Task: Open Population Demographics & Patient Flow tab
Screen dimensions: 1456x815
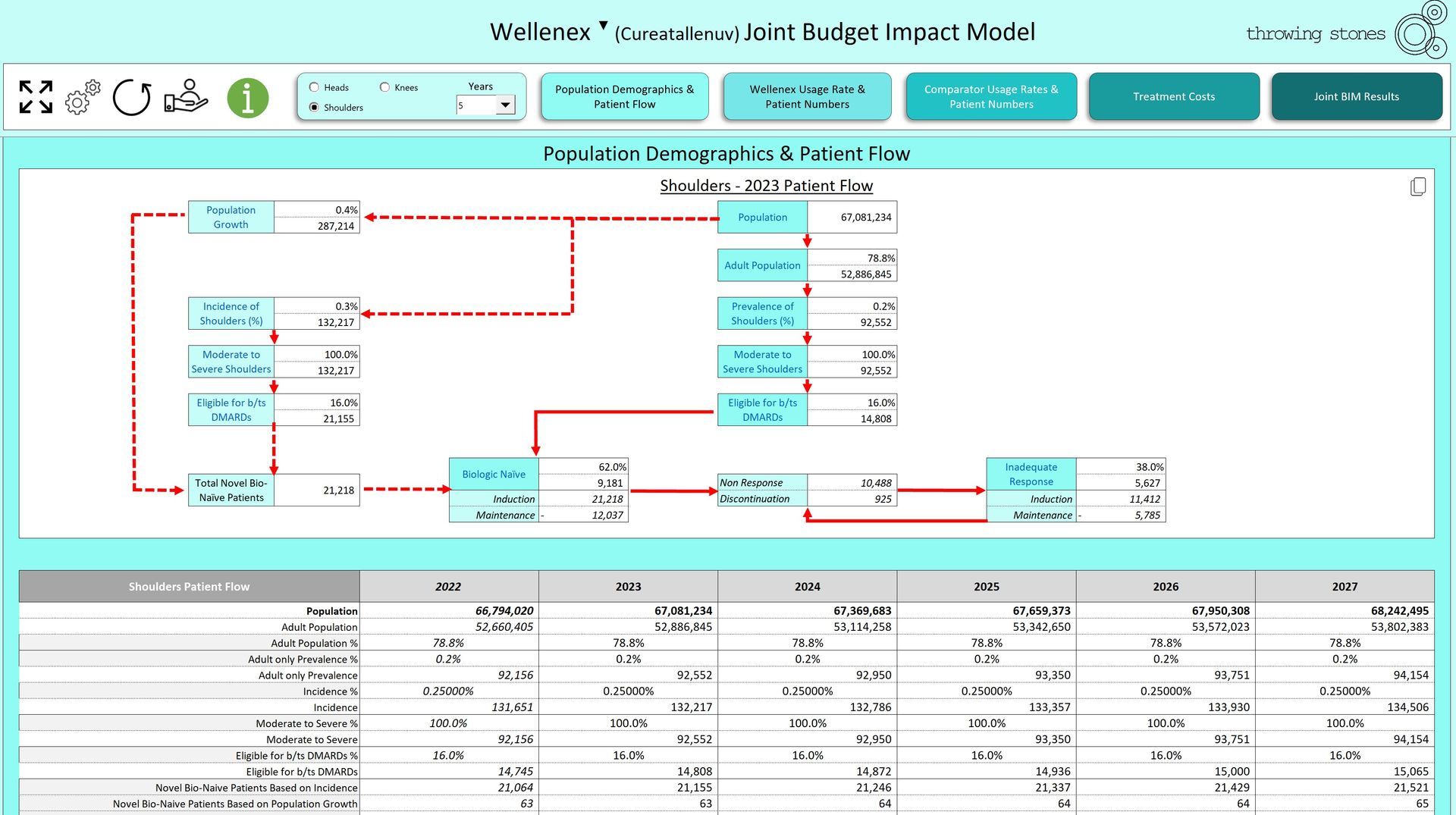Action: [x=625, y=96]
